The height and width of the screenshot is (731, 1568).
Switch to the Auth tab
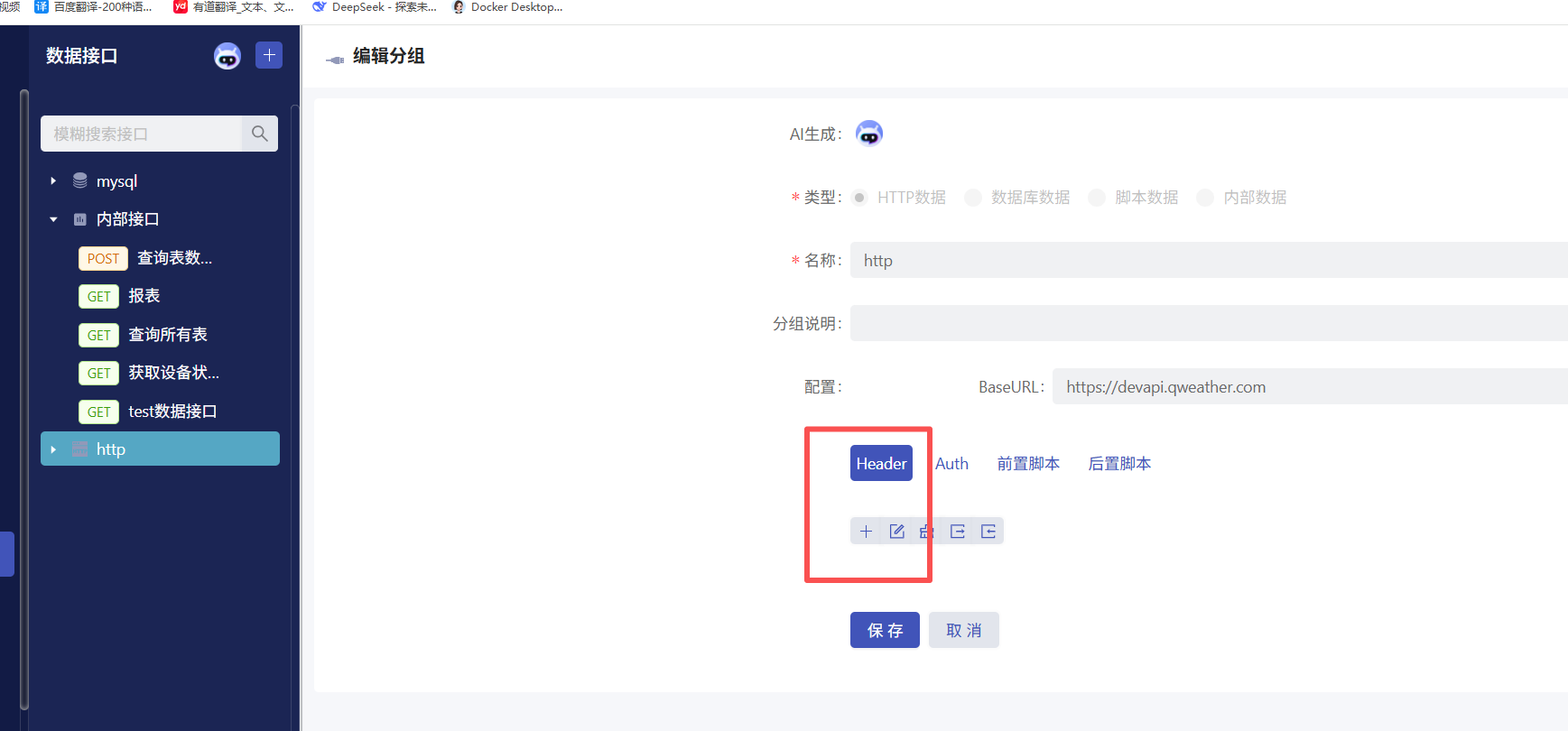click(951, 464)
